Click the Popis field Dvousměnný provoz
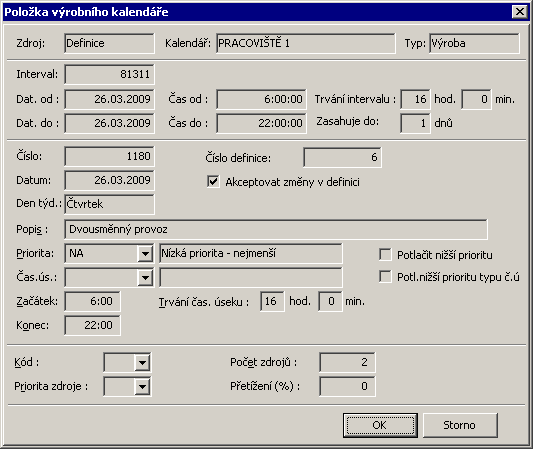The height and width of the screenshot is (449, 533). click(276, 229)
